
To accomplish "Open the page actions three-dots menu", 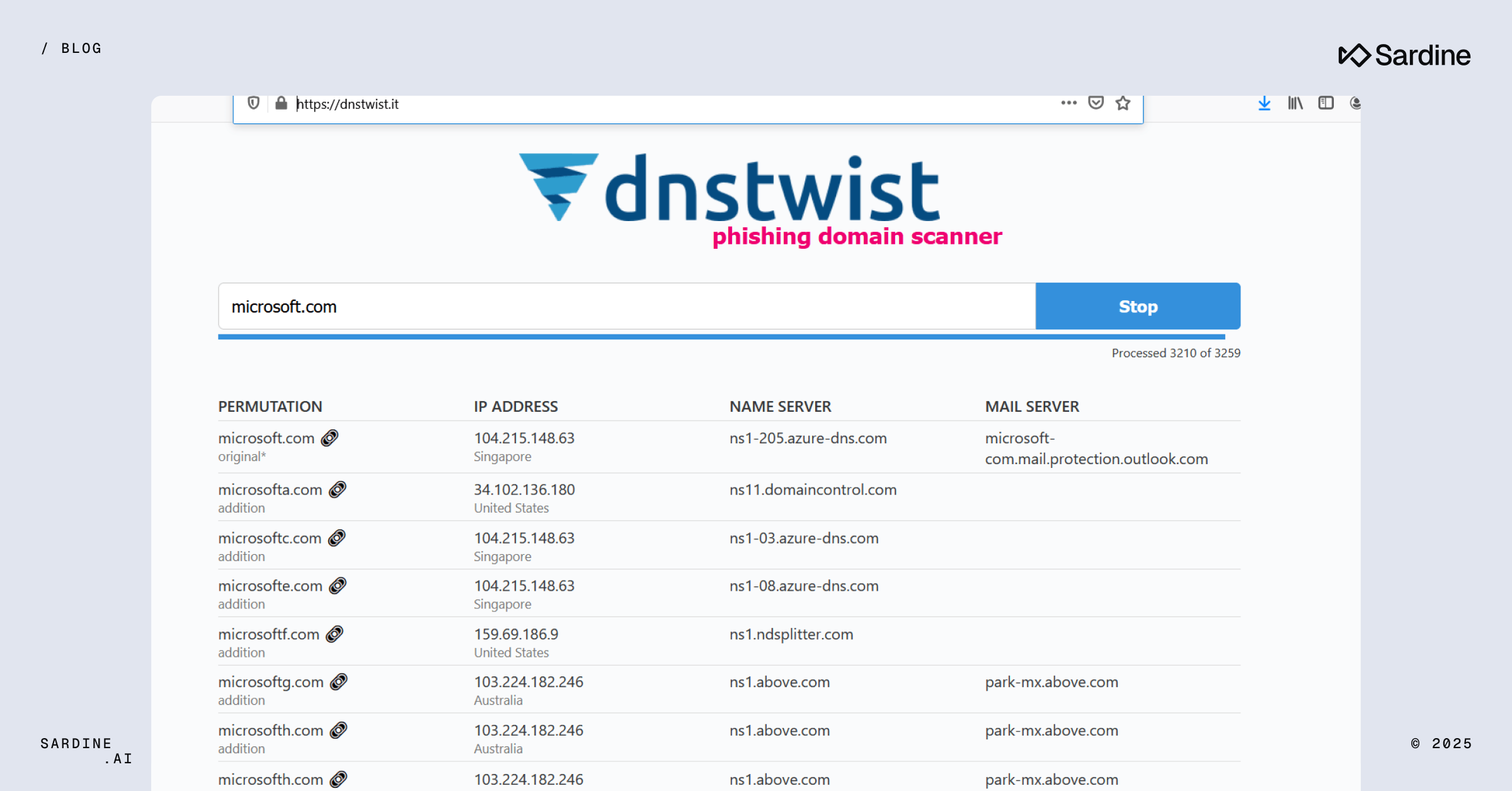I will pos(1068,103).
